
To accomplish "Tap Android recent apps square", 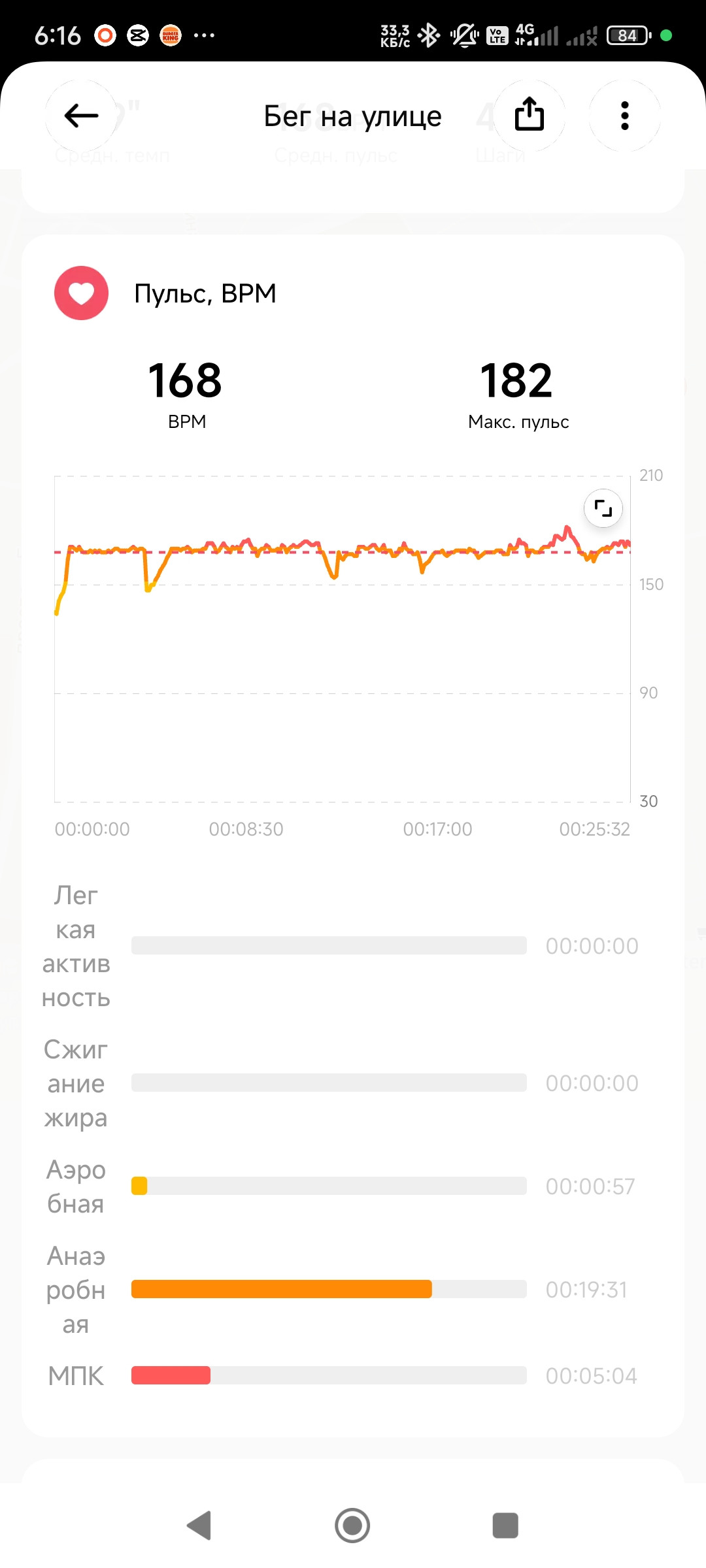I will (x=505, y=1526).
